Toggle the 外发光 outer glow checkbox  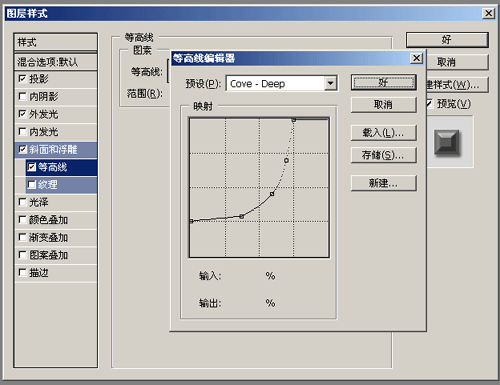coord(22,114)
